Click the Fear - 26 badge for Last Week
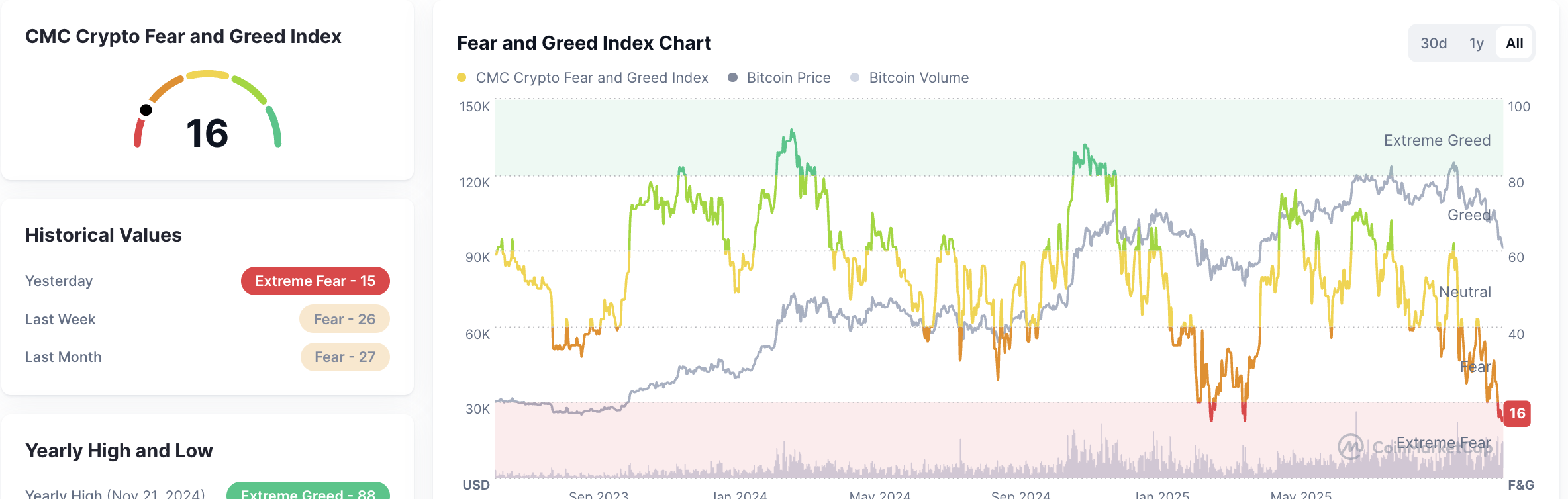Viewport: 1568px width, 499px height. pos(344,318)
